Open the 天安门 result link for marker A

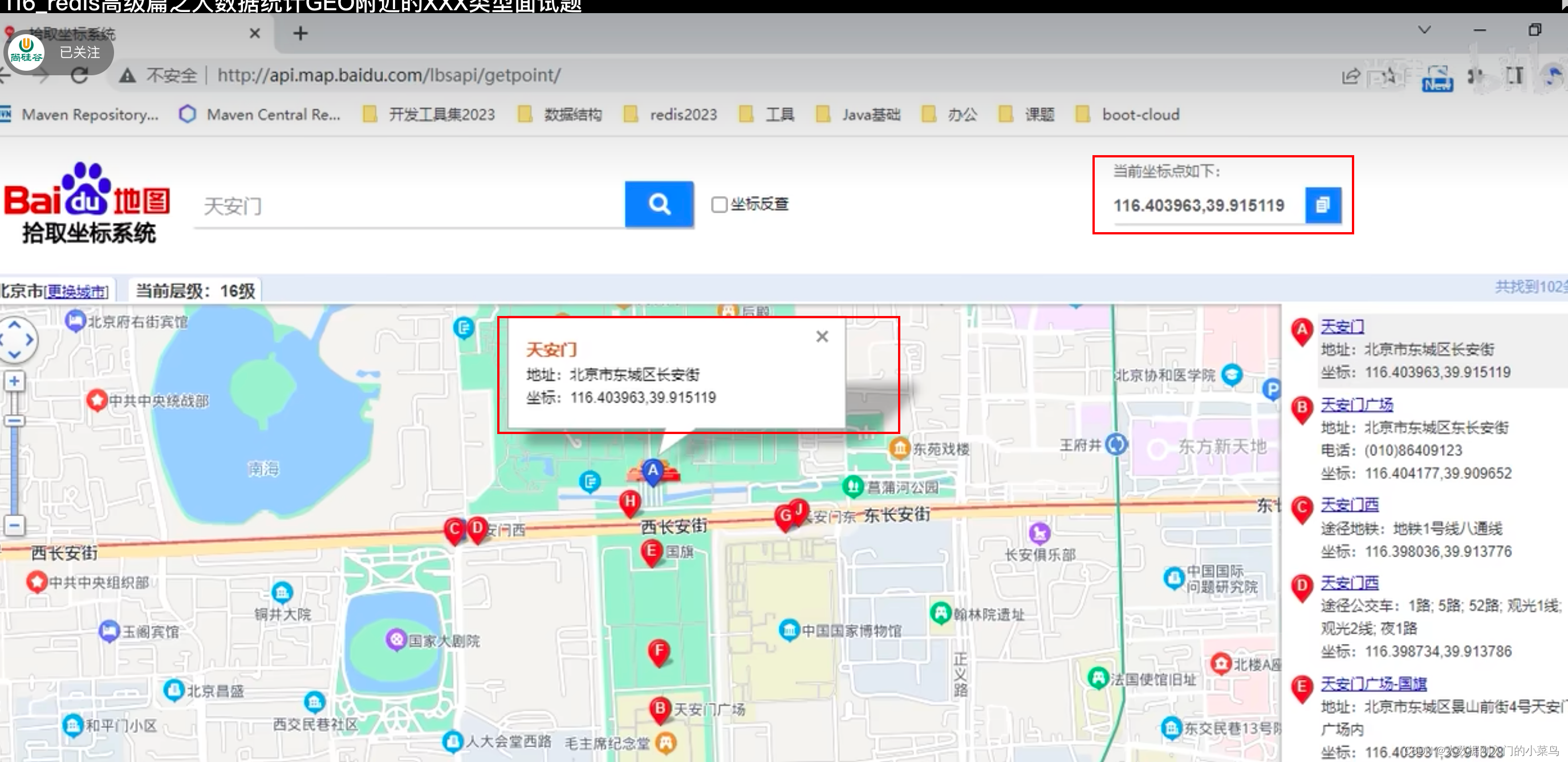(x=1342, y=326)
